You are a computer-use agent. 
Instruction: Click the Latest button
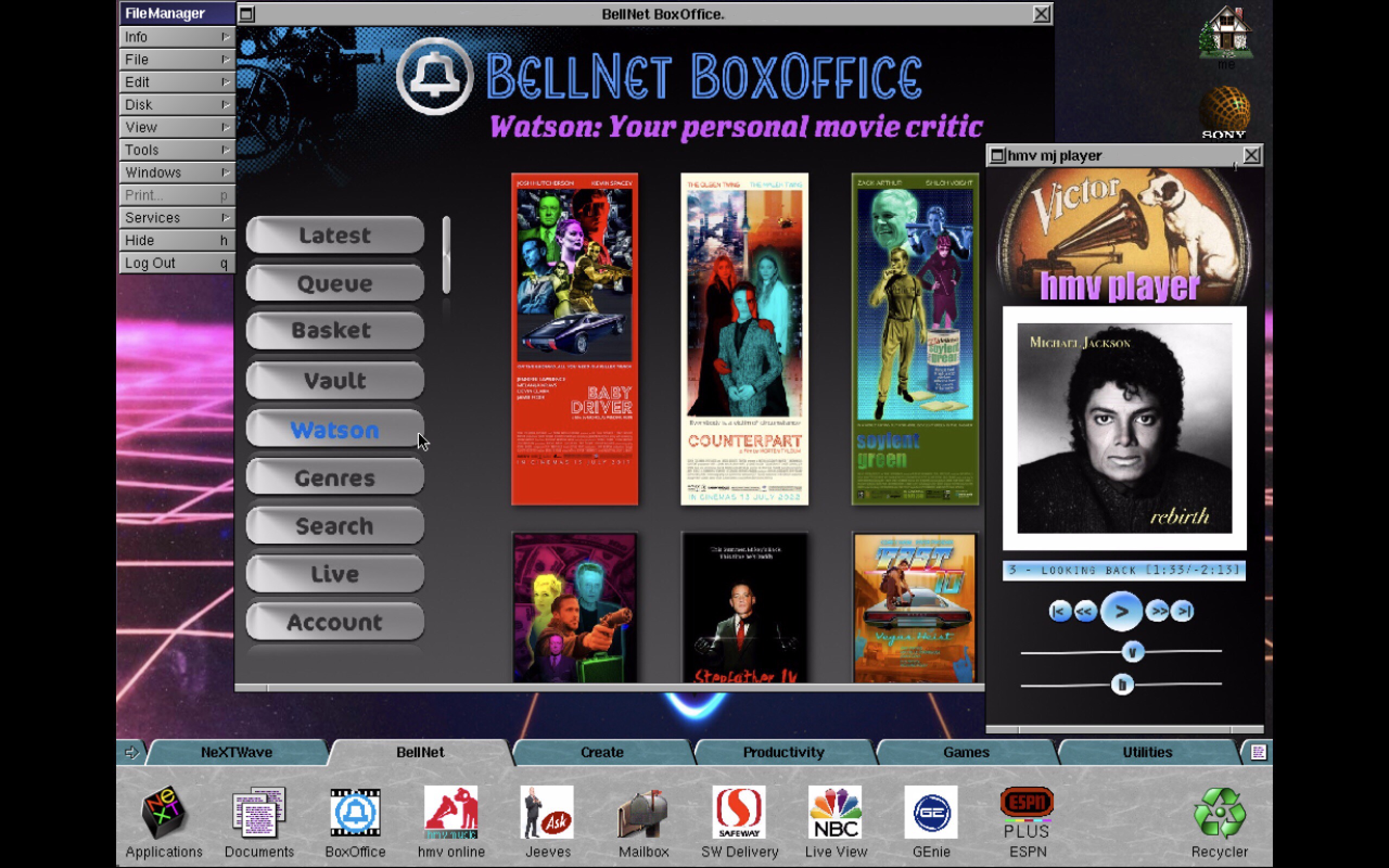[x=335, y=235]
